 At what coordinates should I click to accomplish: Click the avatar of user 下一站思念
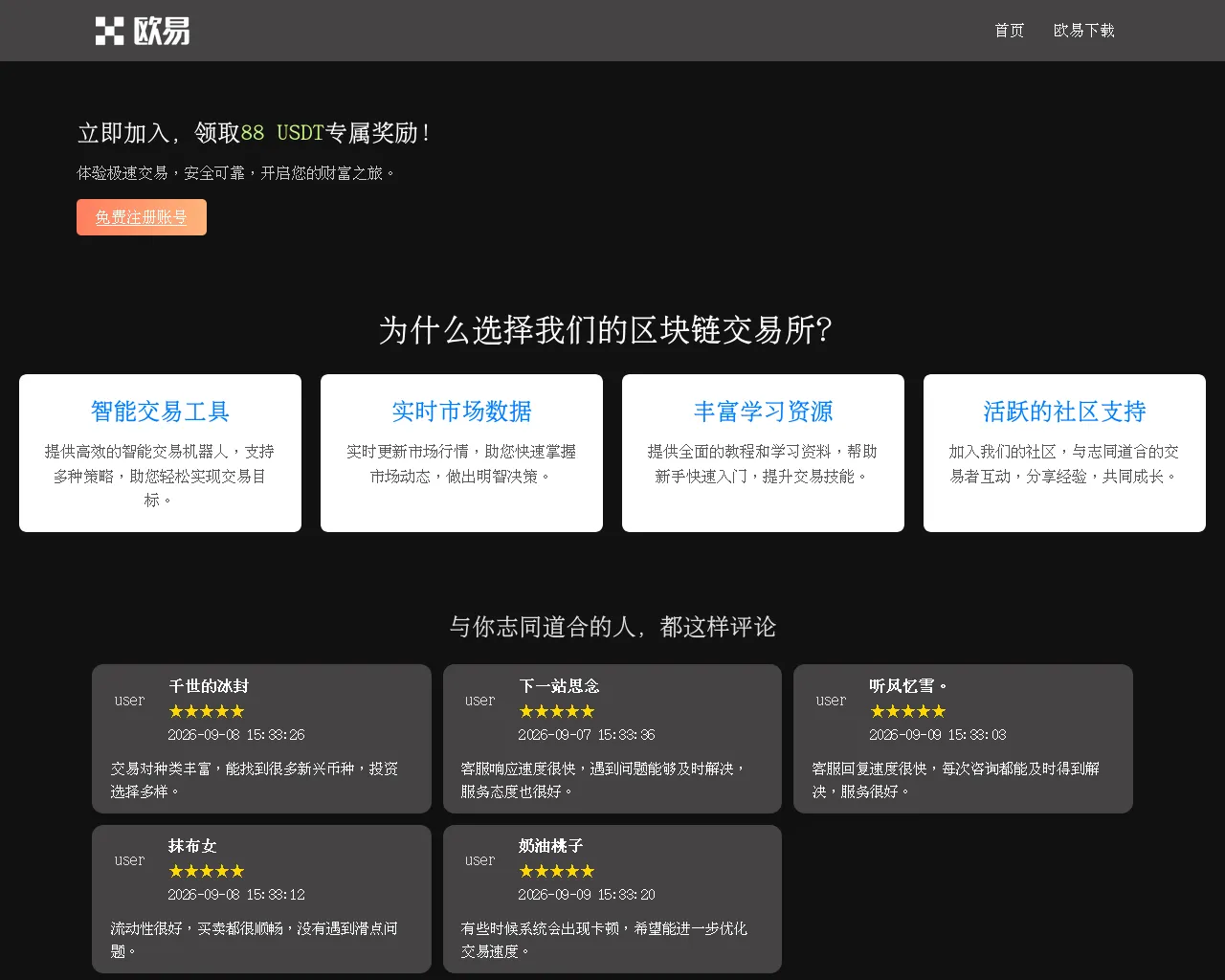(x=479, y=701)
